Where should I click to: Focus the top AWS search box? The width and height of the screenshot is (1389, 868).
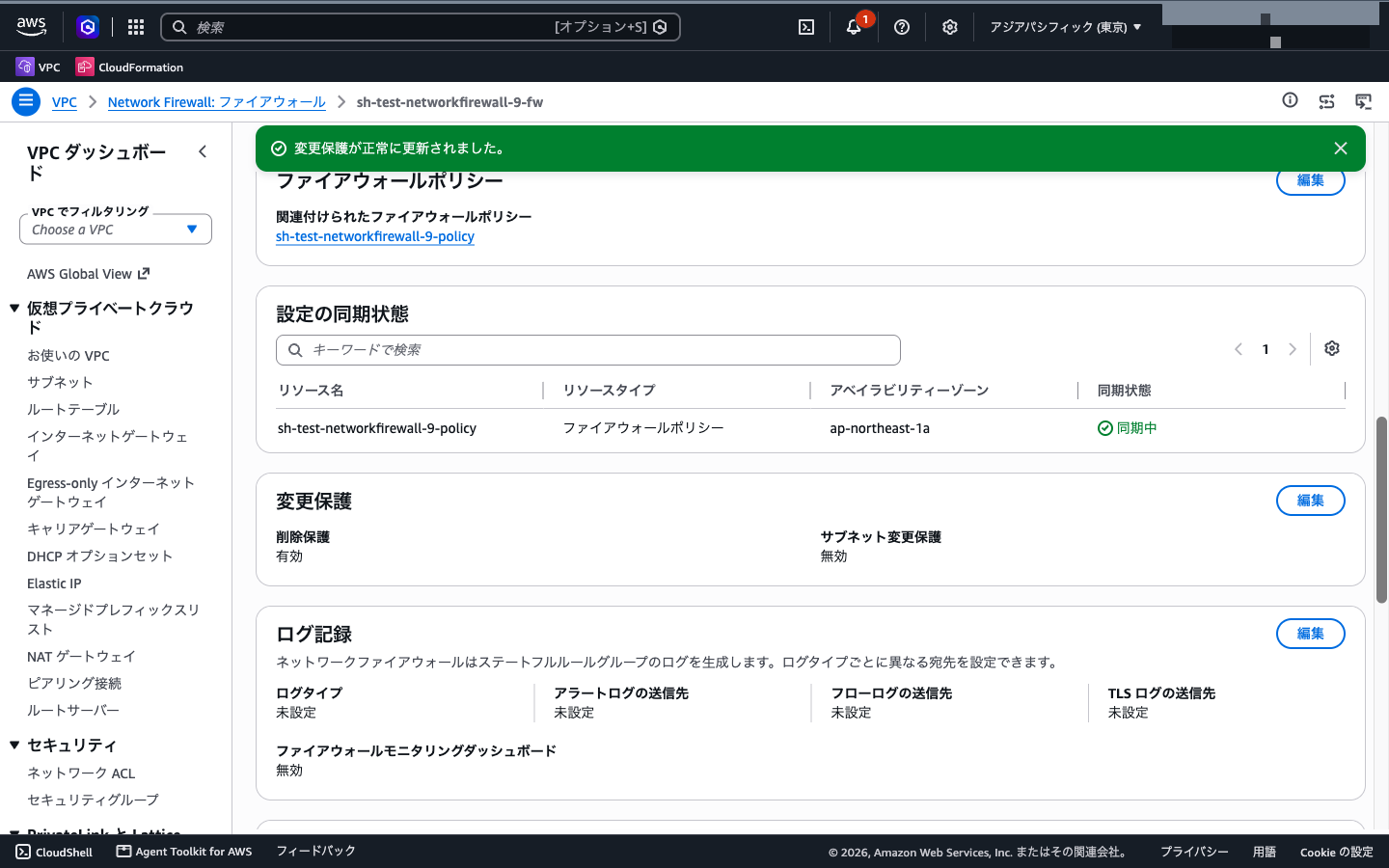[x=421, y=27]
